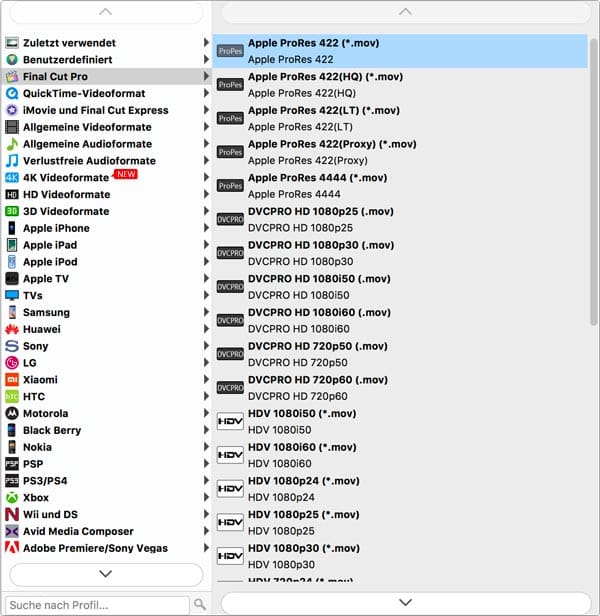Click the Benutzerdefiniert globe icon
600x616 pixels.
(x=12, y=60)
